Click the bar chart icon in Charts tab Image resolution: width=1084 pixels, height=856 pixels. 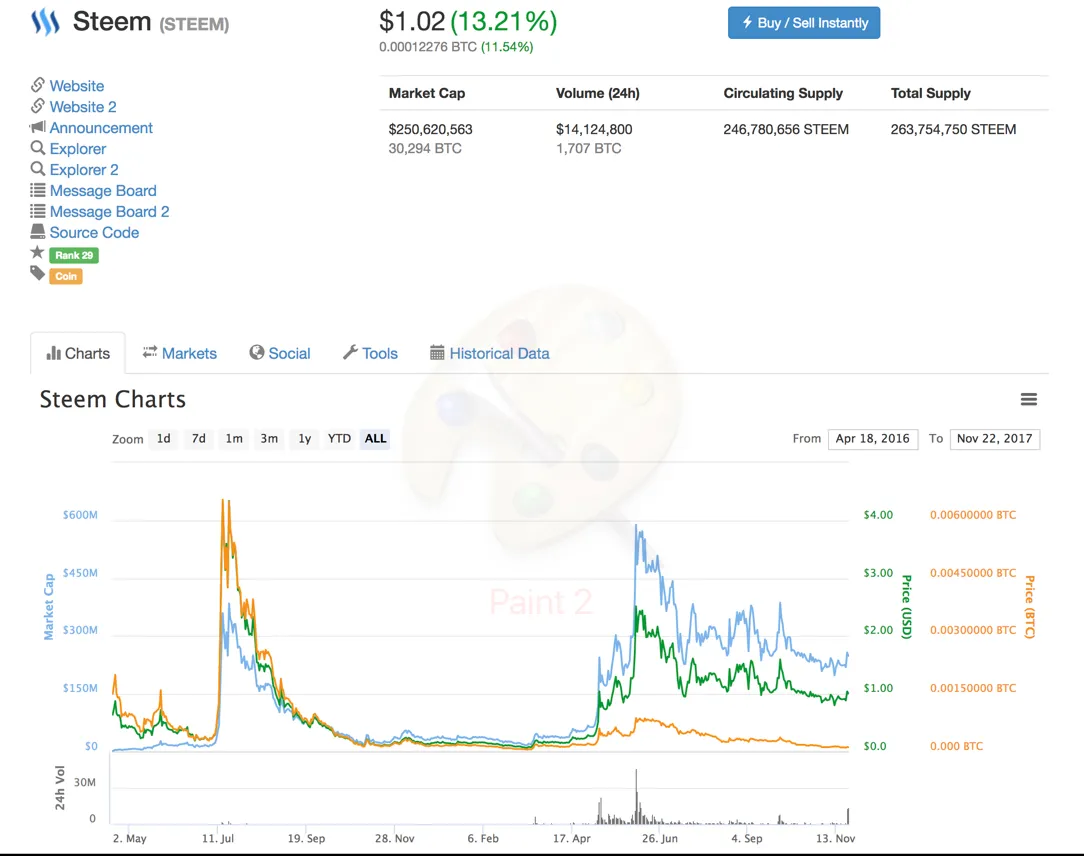(x=53, y=353)
